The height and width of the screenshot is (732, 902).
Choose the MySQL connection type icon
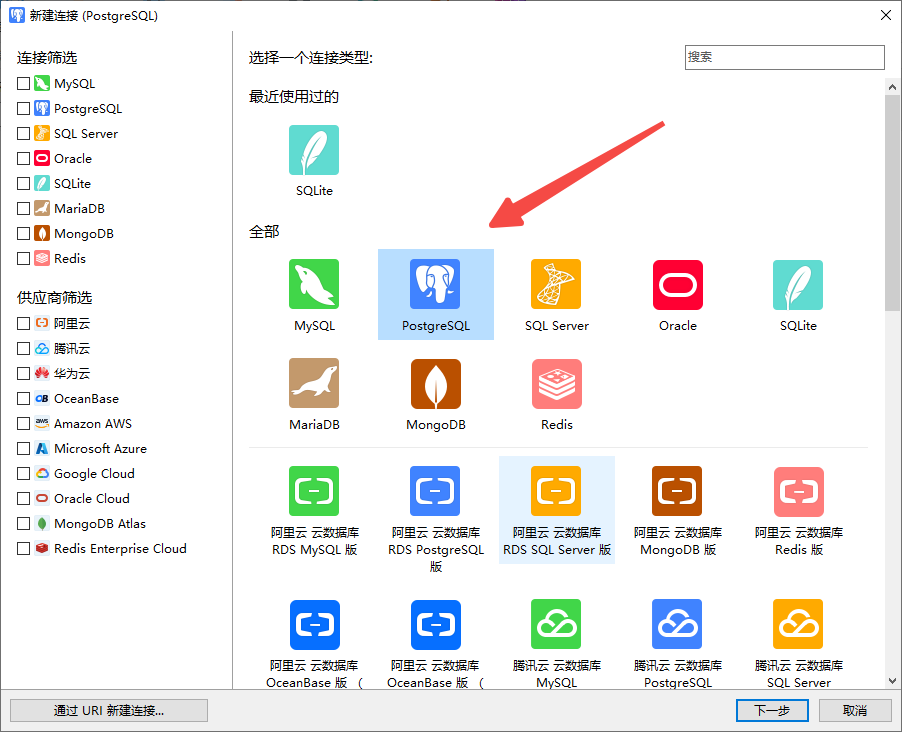[x=314, y=284]
